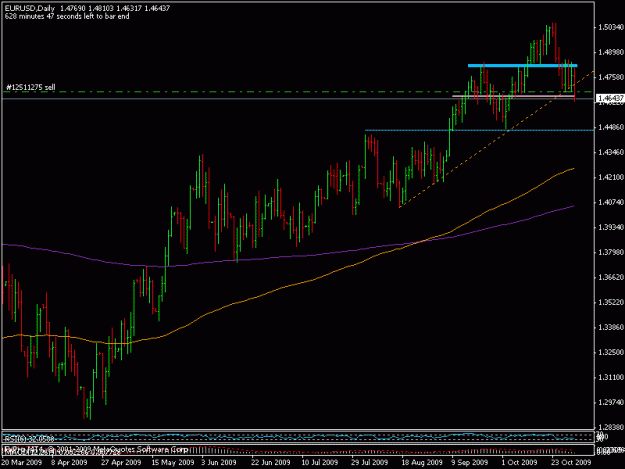Click the '27 Apr 2009' date label

tap(121, 462)
